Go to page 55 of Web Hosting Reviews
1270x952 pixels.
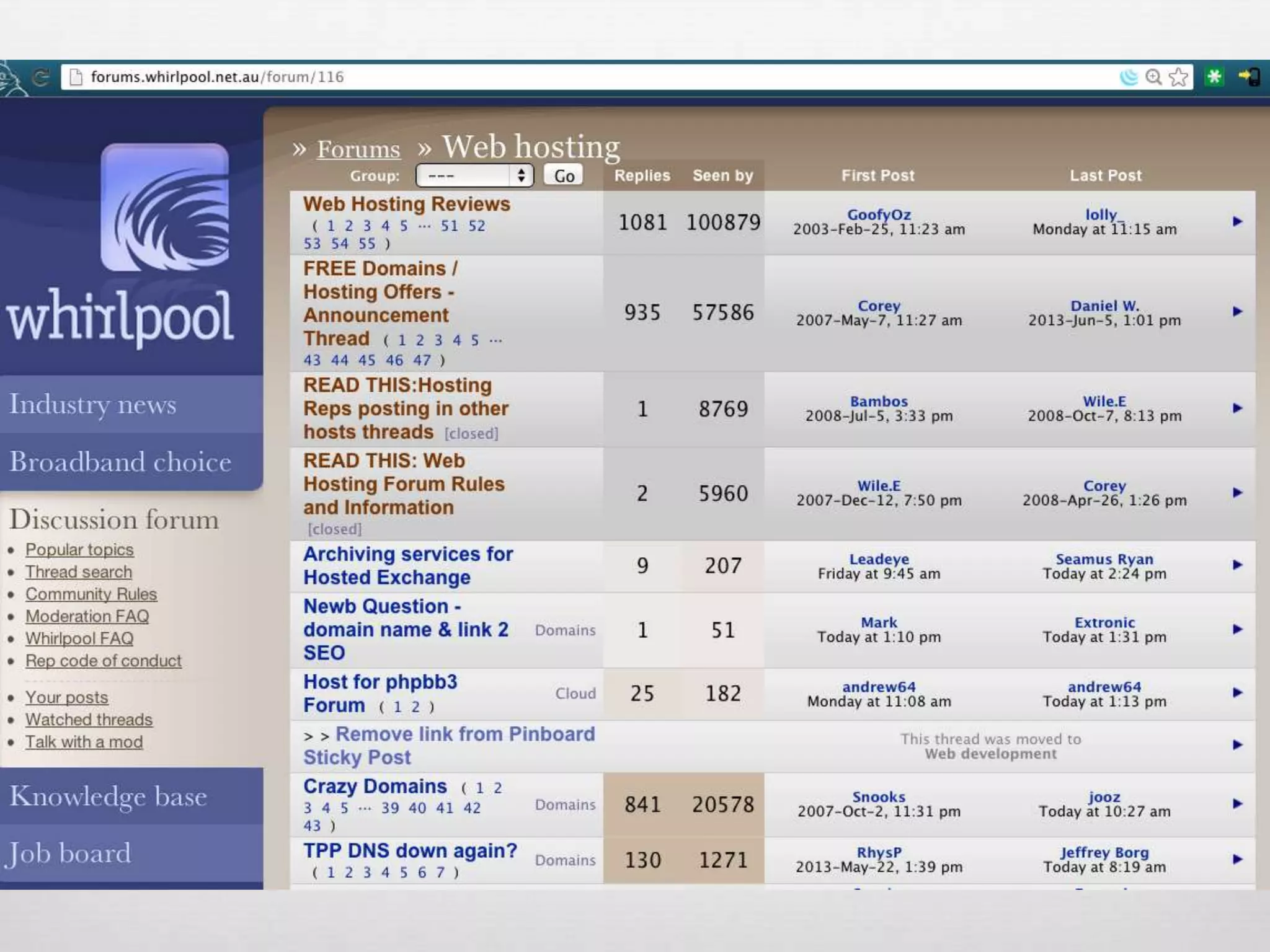click(x=366, y=244)
